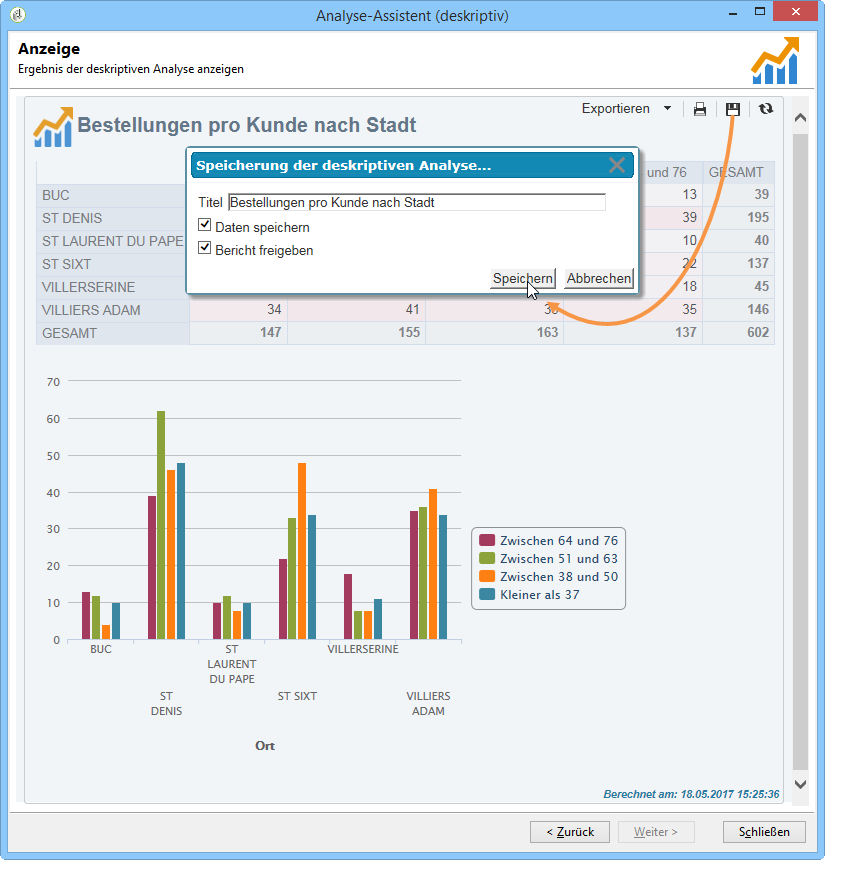
Task: Click the app icon in title bar
Action: click(18, 15)
